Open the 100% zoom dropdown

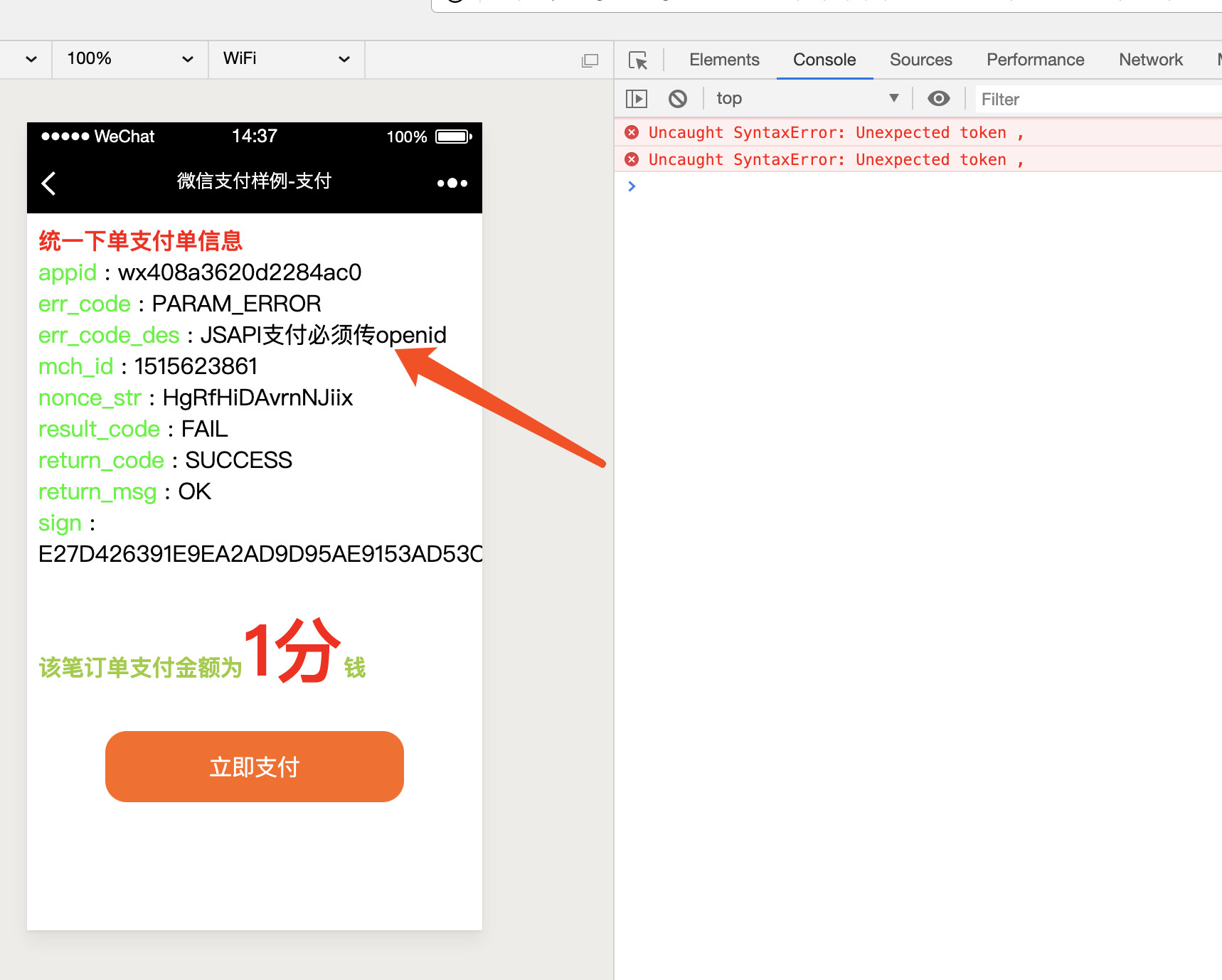[x=130, y=59]
